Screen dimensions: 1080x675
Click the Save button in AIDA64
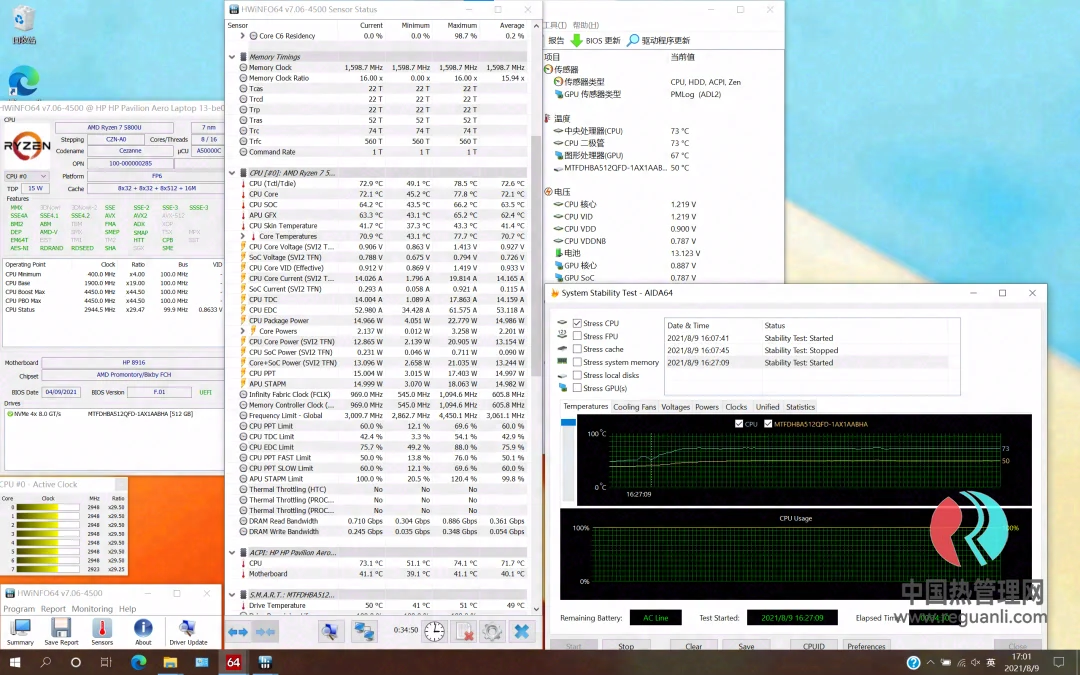pos(746,646)
